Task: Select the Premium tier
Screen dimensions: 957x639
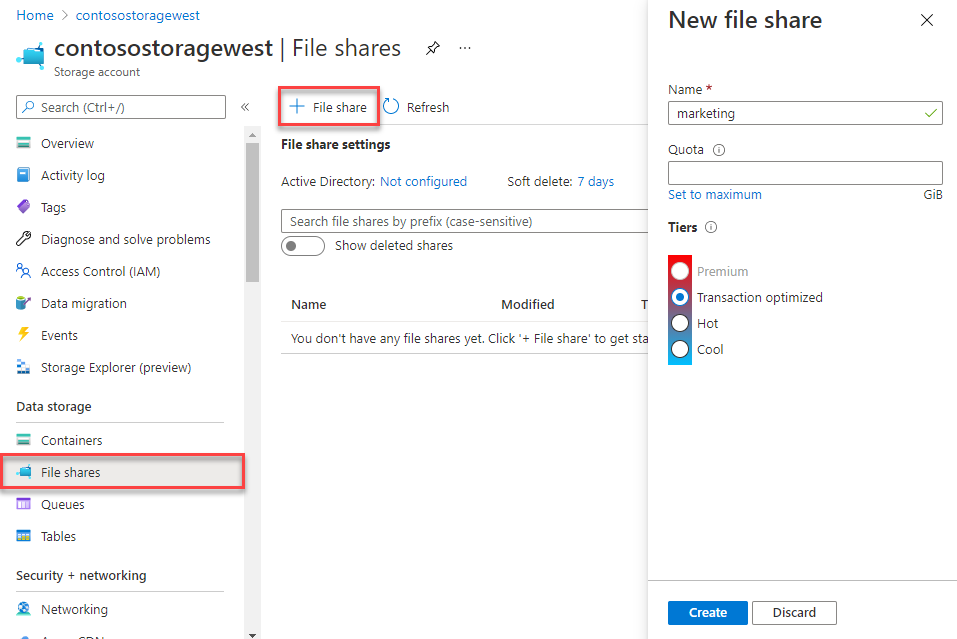Action: click(x=679, y=270)
